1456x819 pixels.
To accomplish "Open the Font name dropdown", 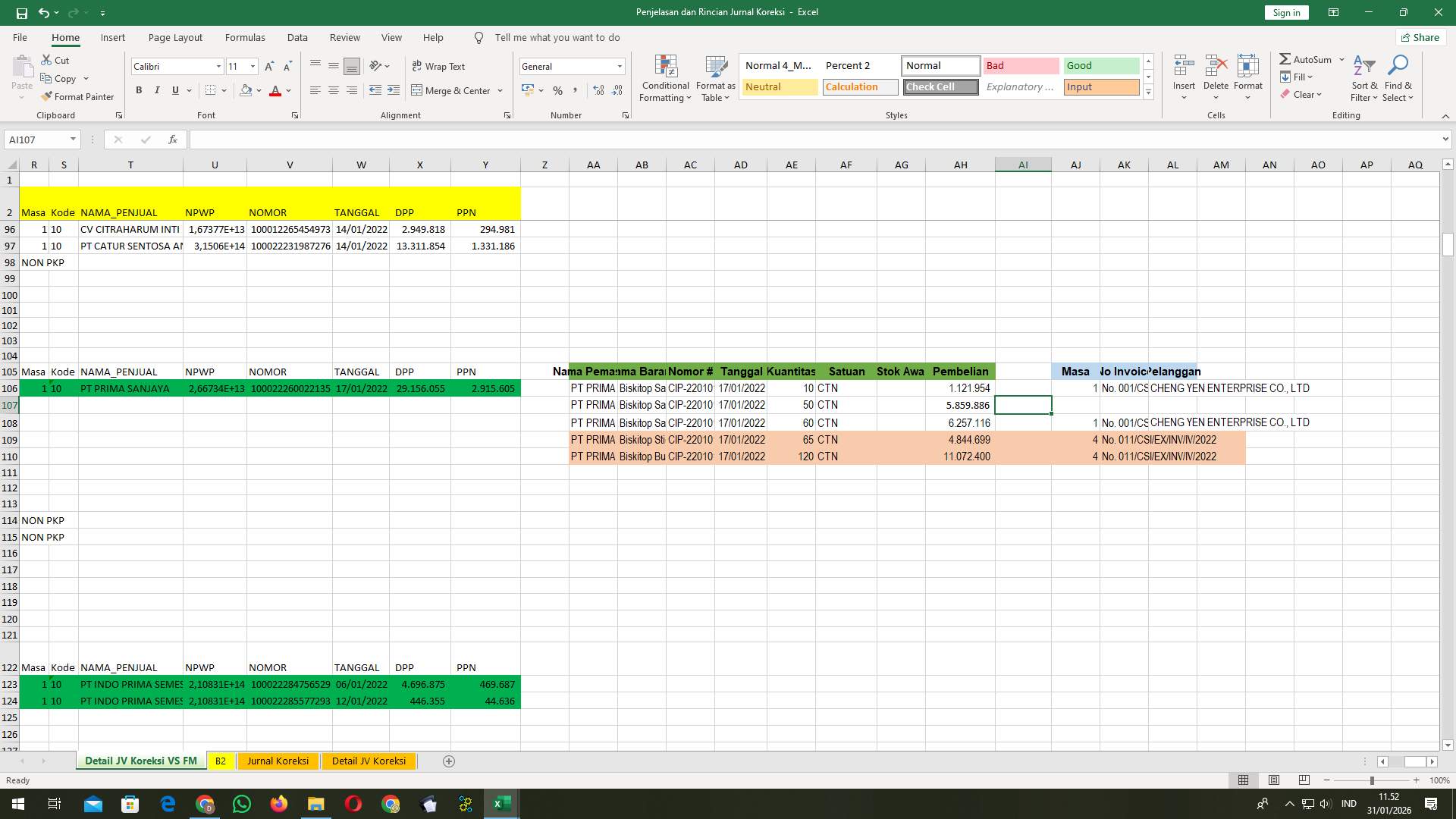I will tap(218, 66).
